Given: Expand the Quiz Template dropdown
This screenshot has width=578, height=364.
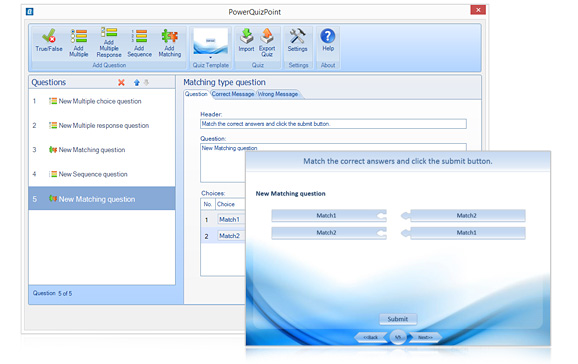Looking at the screenshot, I should click(210, 58).
